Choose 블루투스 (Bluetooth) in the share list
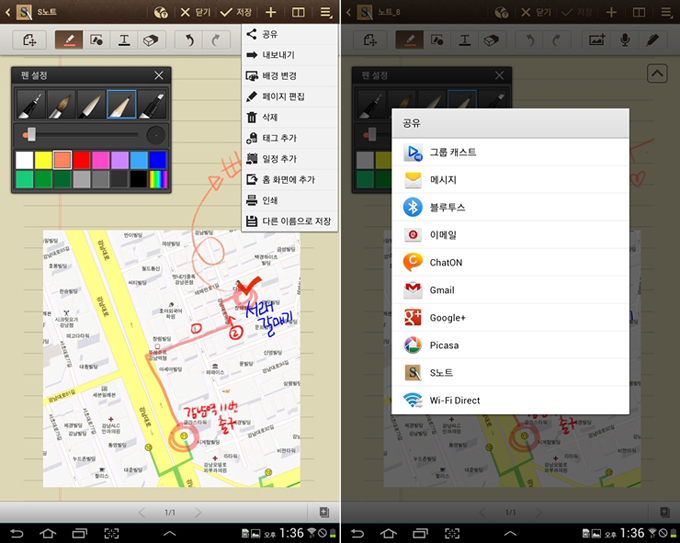The height and width of the screenshot is (543, 680). (x=447, y=207)
